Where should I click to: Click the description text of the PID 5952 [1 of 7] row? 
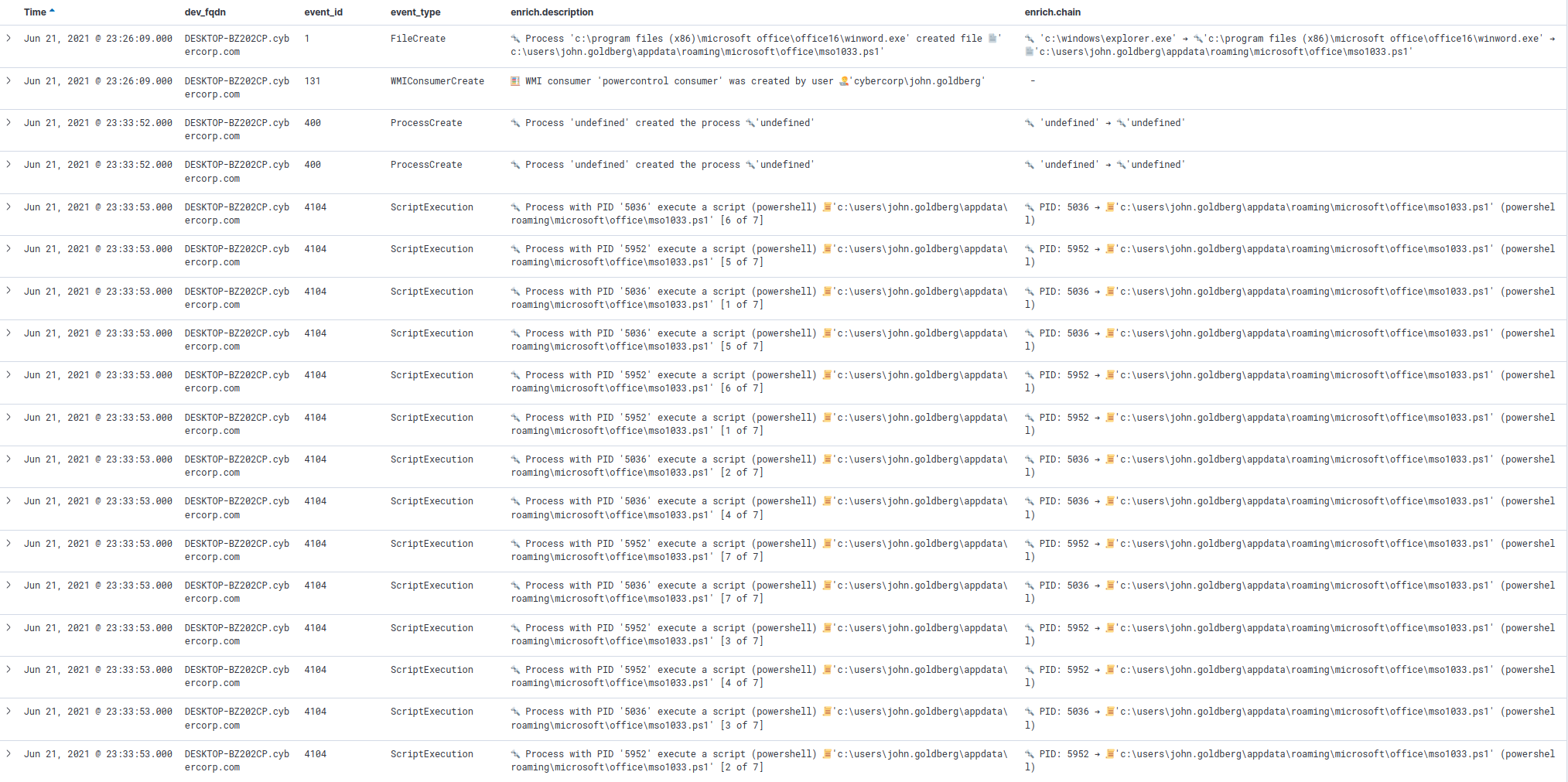759,424
